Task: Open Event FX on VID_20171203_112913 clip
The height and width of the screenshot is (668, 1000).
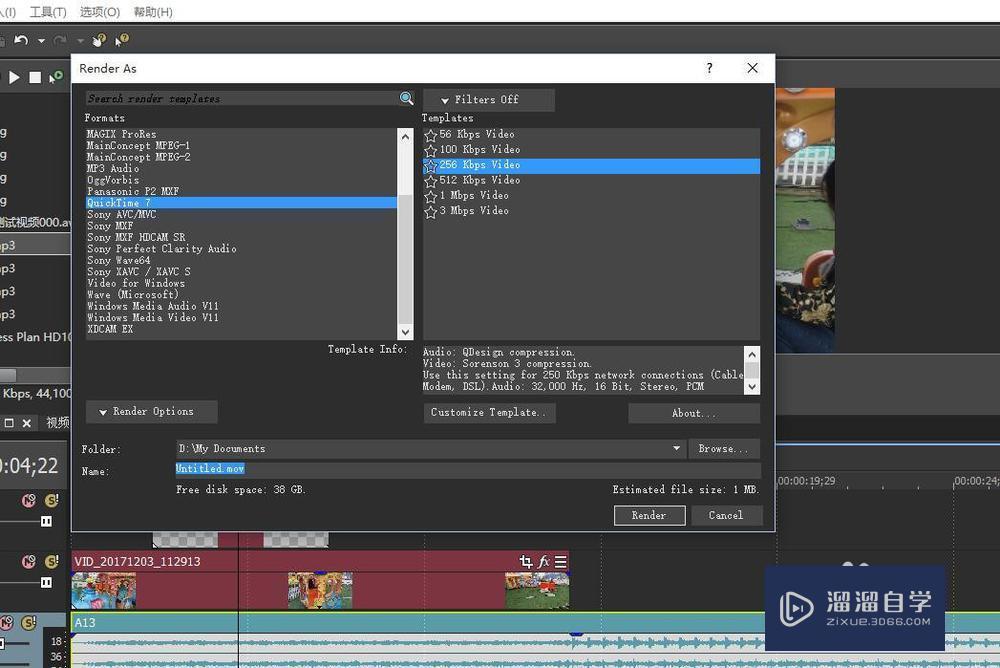Action: [x=543, y=561]
